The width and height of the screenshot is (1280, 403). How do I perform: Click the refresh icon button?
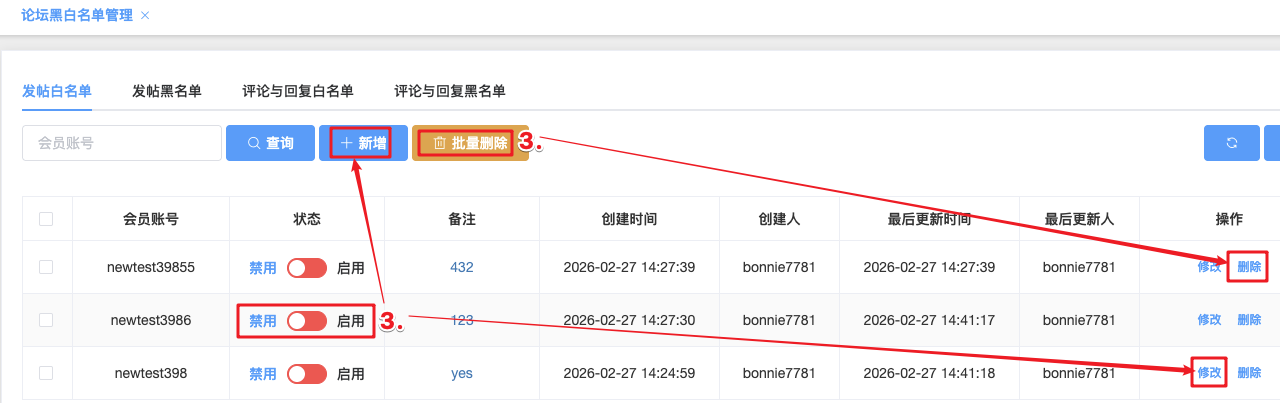tap(1231, 143)
